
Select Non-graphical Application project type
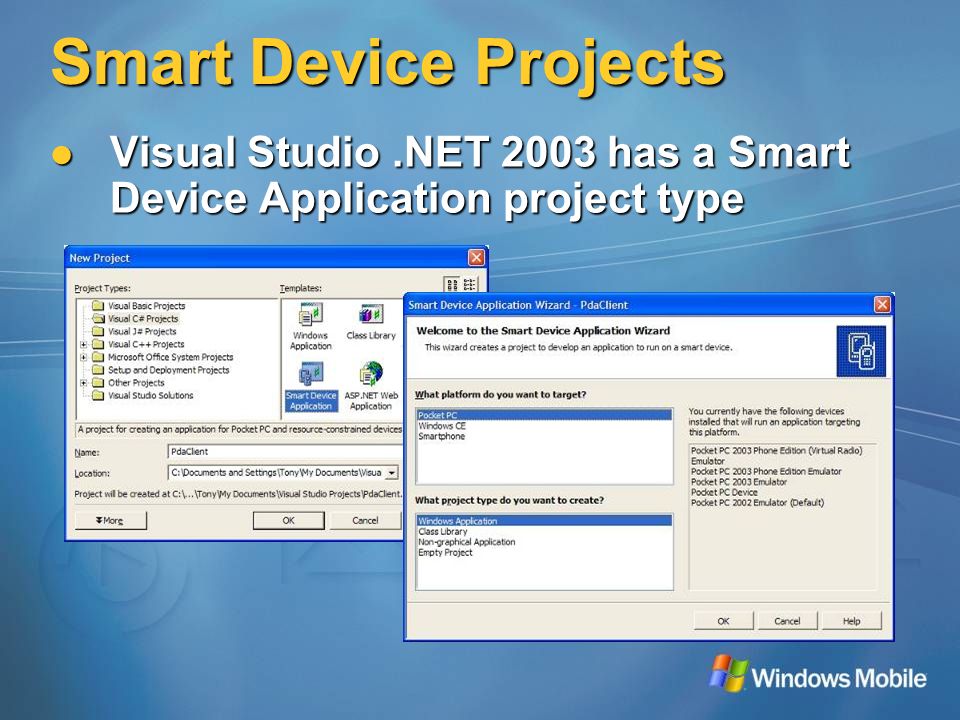click(544, 542)
